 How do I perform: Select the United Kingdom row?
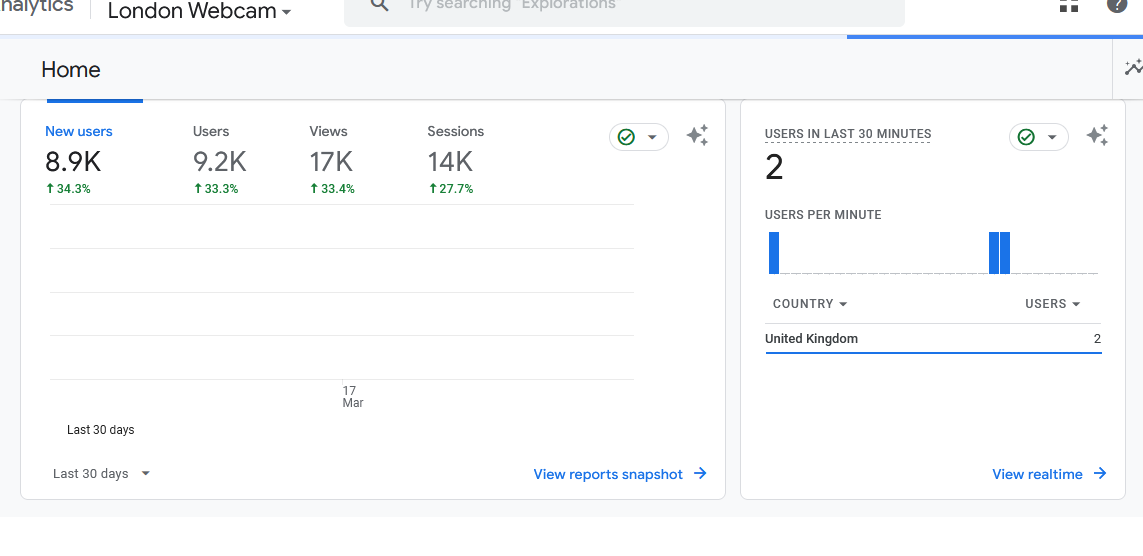click(x=933, y=339)
